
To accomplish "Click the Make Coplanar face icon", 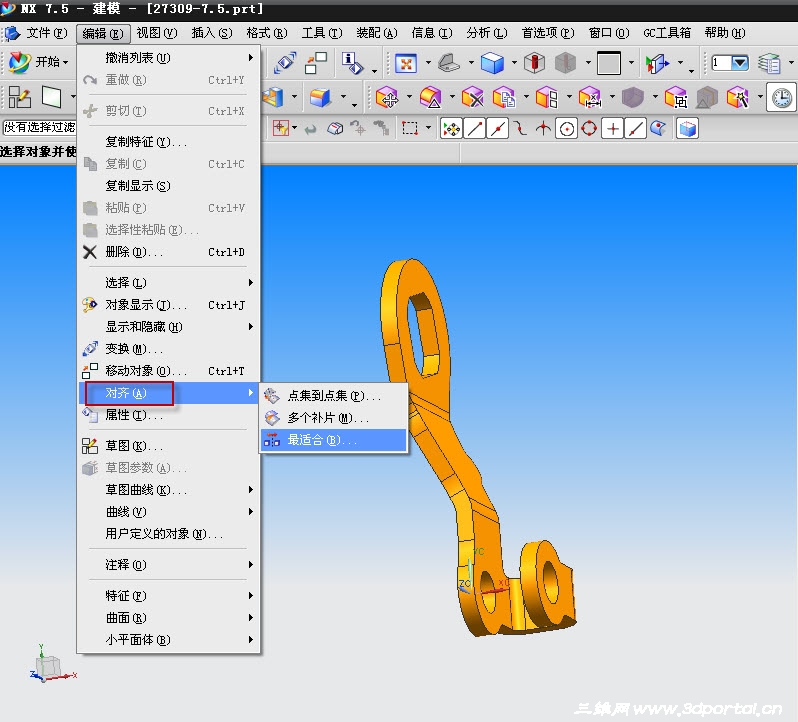I will [547, 97].
